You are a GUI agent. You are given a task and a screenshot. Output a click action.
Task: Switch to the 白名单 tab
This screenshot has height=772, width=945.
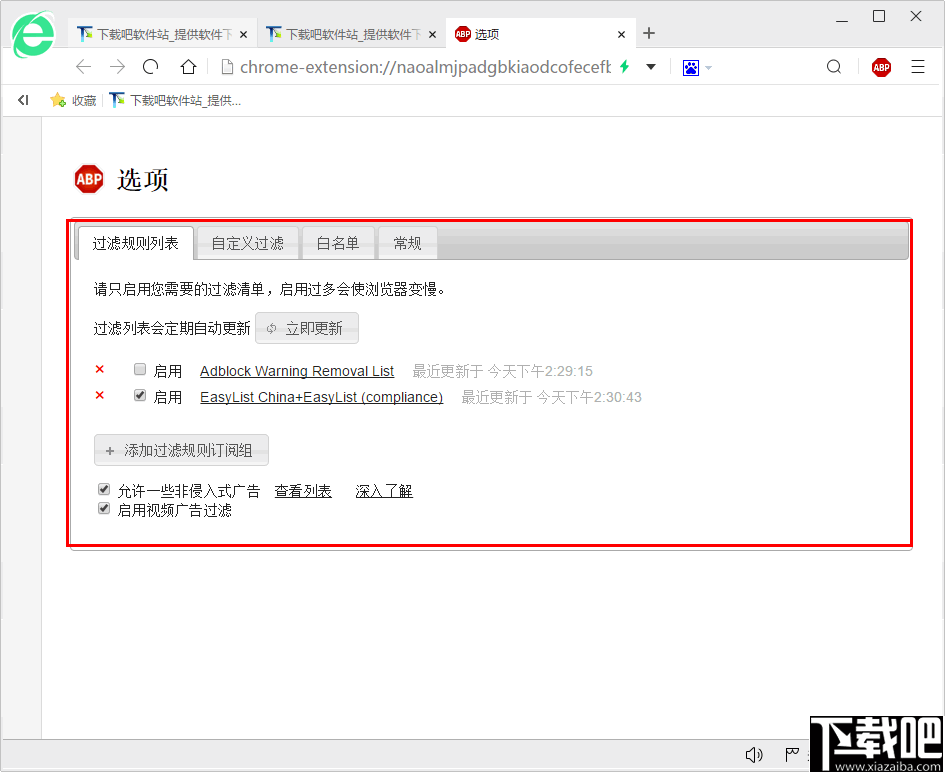coord(338,242)
